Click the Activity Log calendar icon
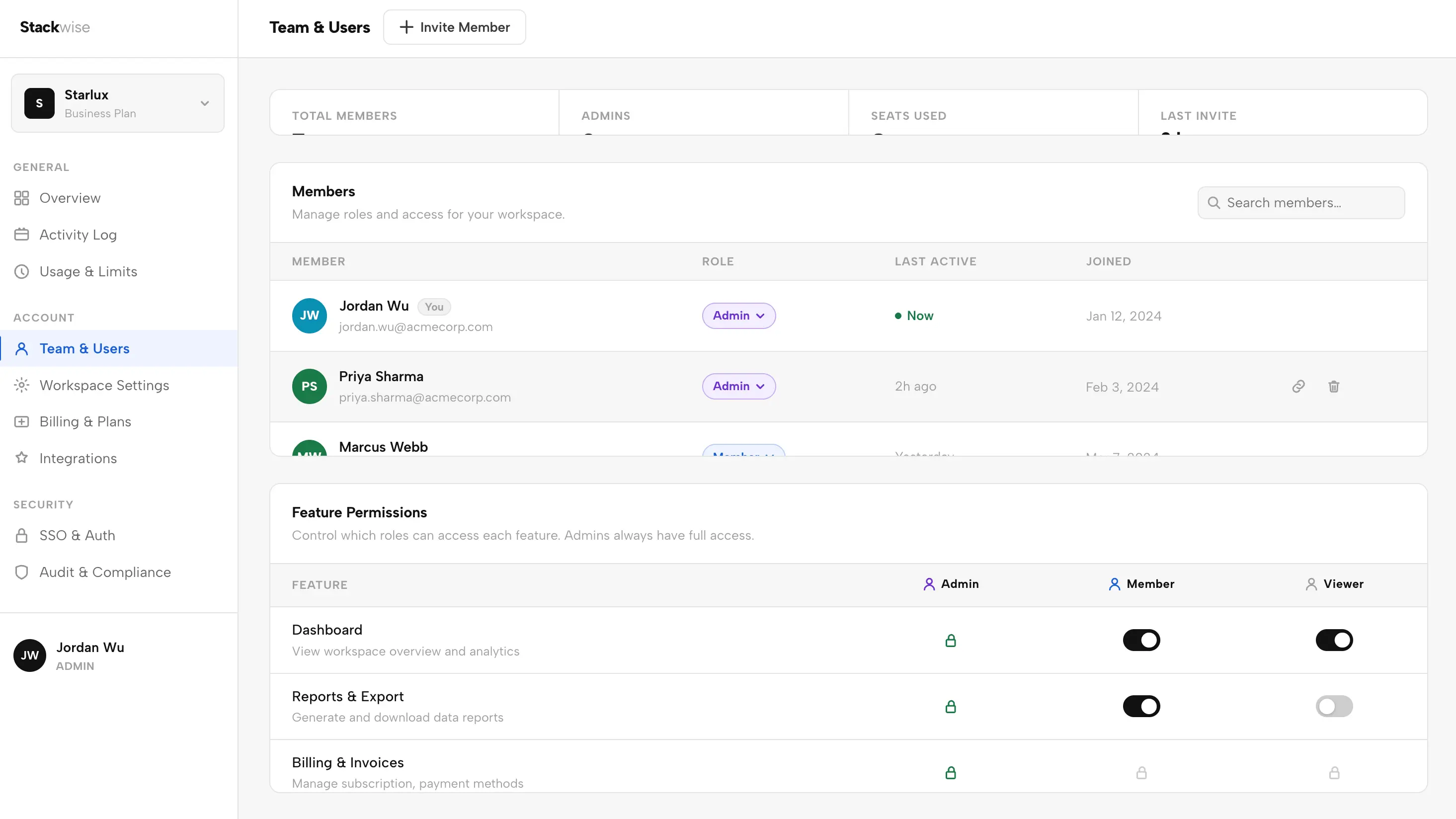Screen dimensions: 1456x819 click(21, 235)
